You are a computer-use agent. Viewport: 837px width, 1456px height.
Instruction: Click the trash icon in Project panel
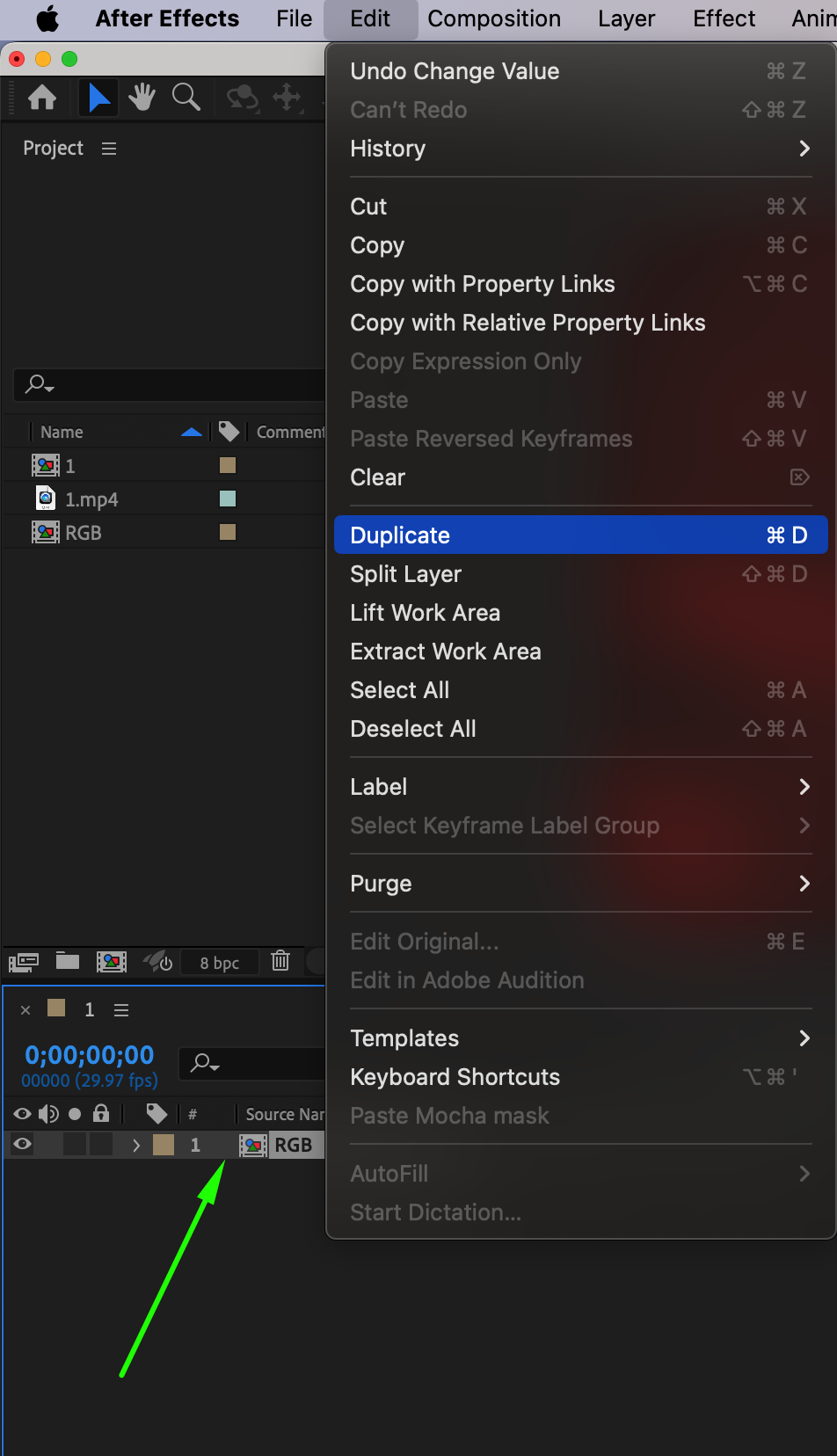(x=280, y=961)
